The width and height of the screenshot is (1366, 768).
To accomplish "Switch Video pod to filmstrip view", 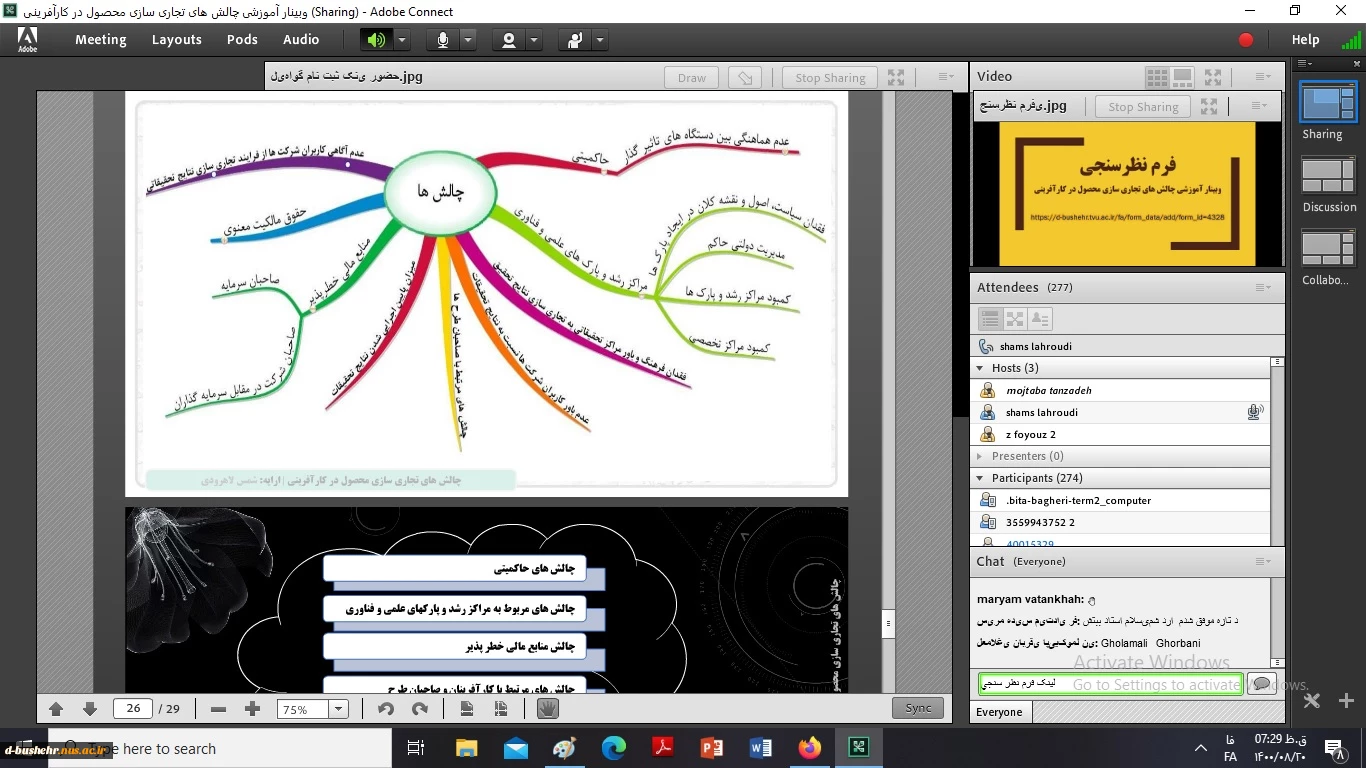I will pos(1182,77).
